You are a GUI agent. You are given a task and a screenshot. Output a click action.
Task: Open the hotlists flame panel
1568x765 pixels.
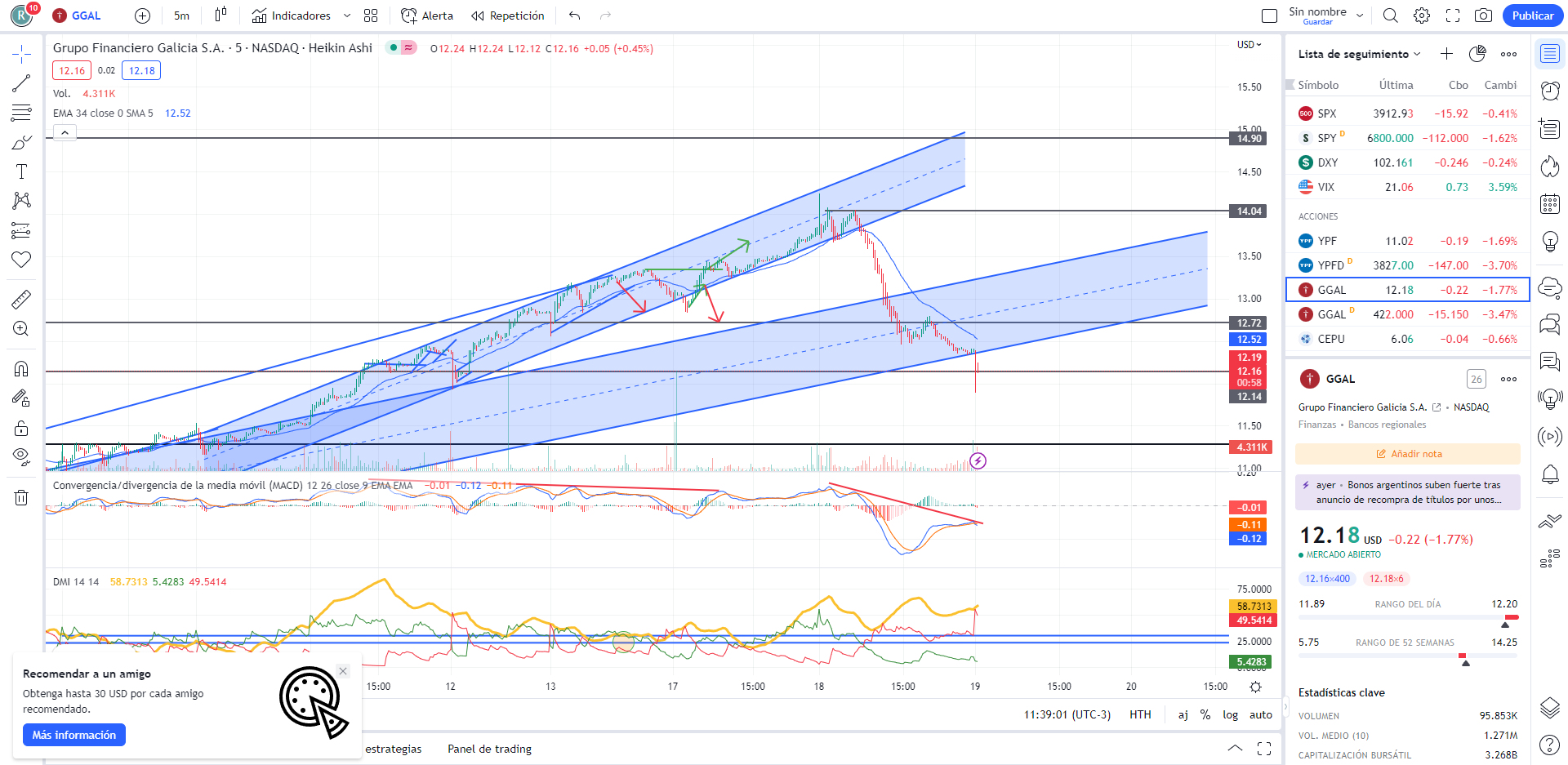coord(1549,167)
